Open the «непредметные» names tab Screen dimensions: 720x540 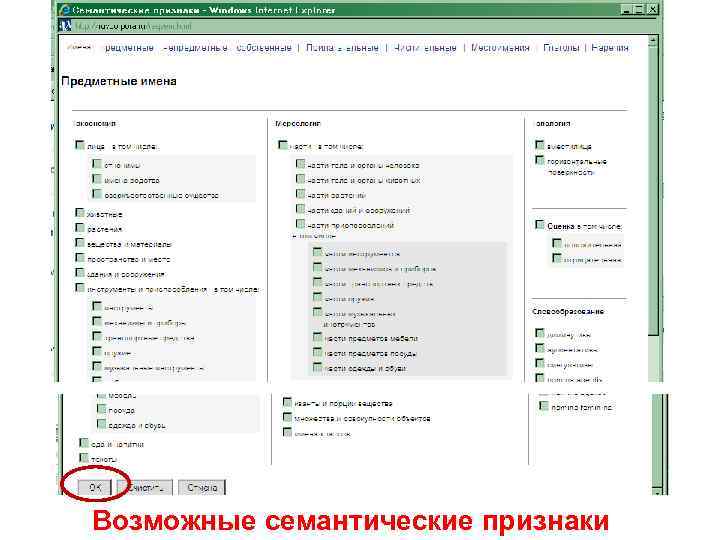pyautogui.click(x=196, y=48)
